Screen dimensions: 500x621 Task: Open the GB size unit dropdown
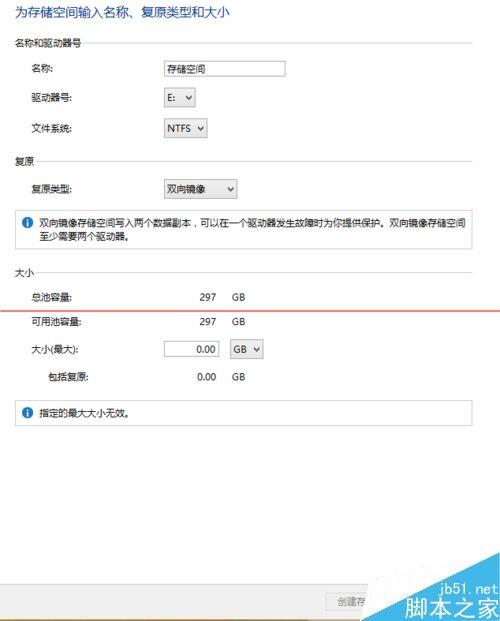click(x=246, y=349)
